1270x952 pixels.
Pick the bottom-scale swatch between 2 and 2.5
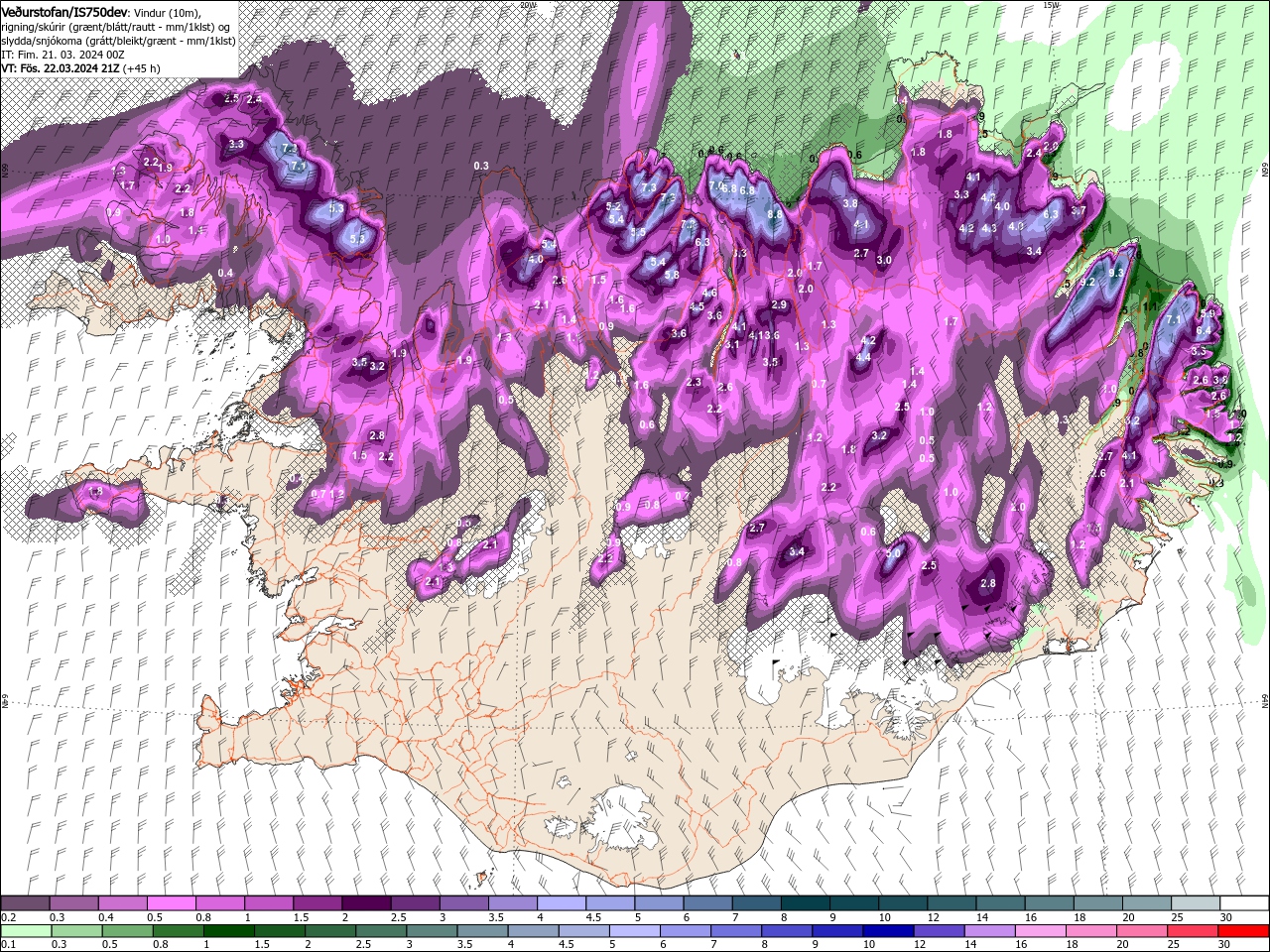(x=330, y=931)
